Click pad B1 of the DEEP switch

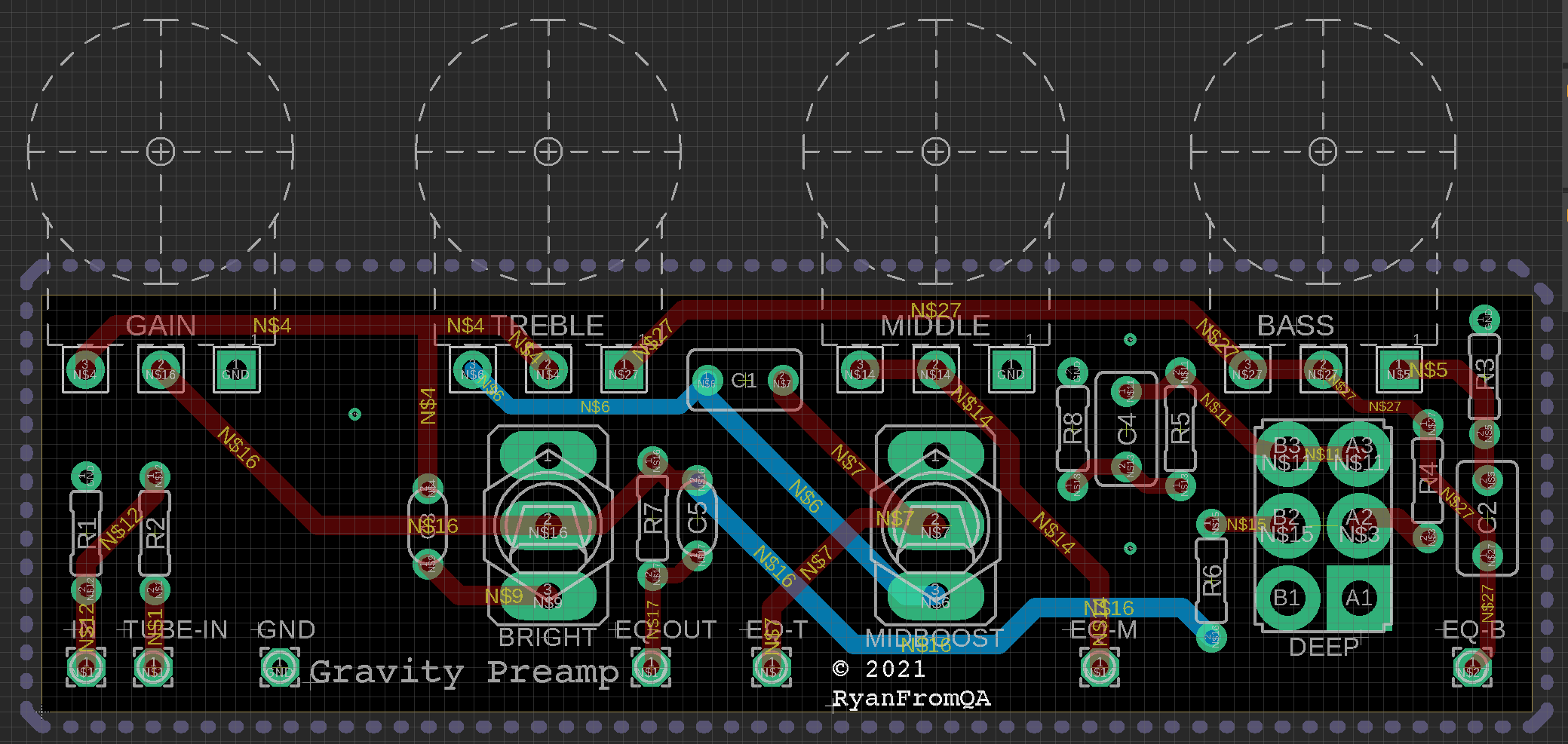(x=1288, y=598)
